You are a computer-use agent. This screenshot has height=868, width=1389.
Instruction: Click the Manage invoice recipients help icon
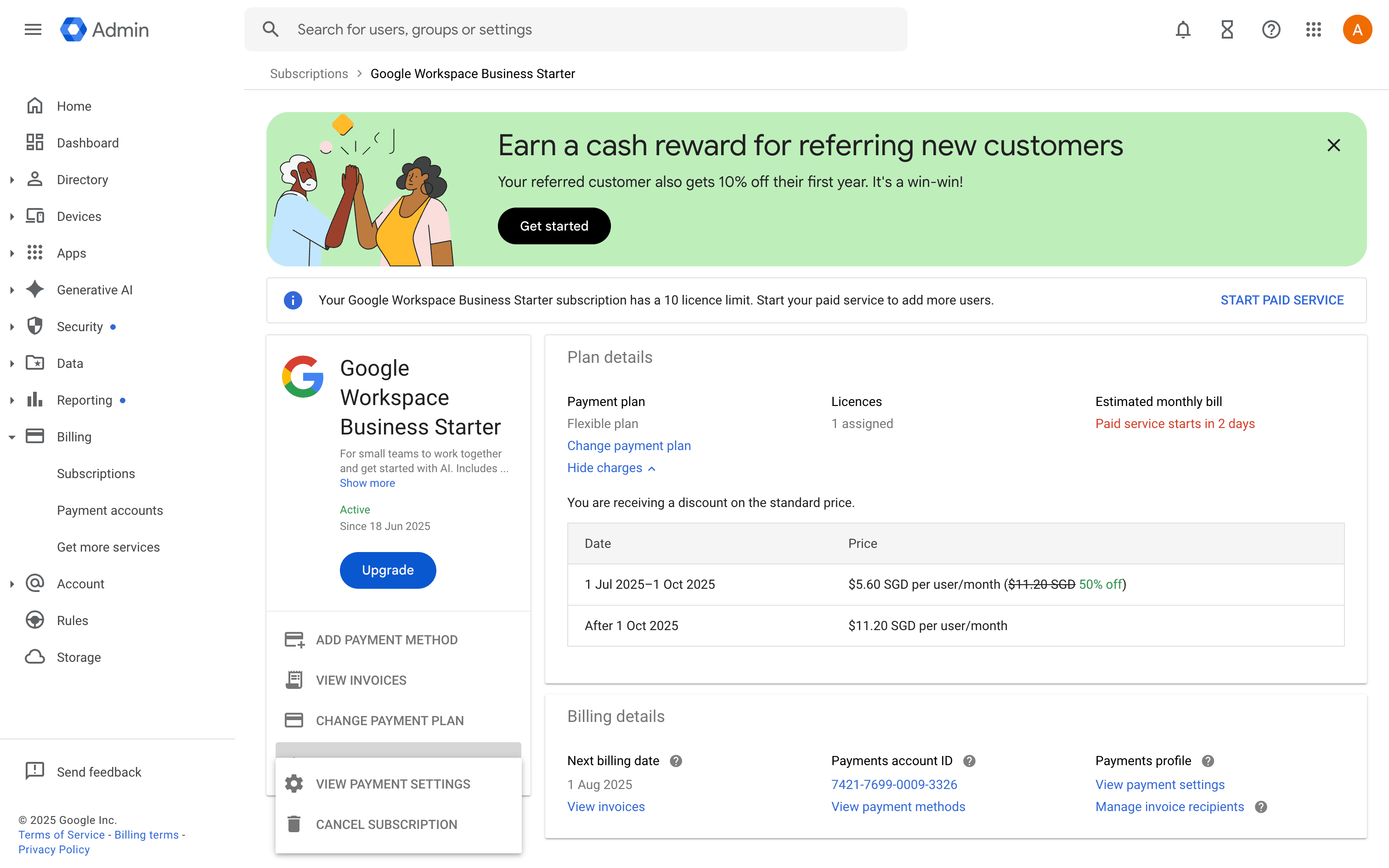click(1261, 807)
